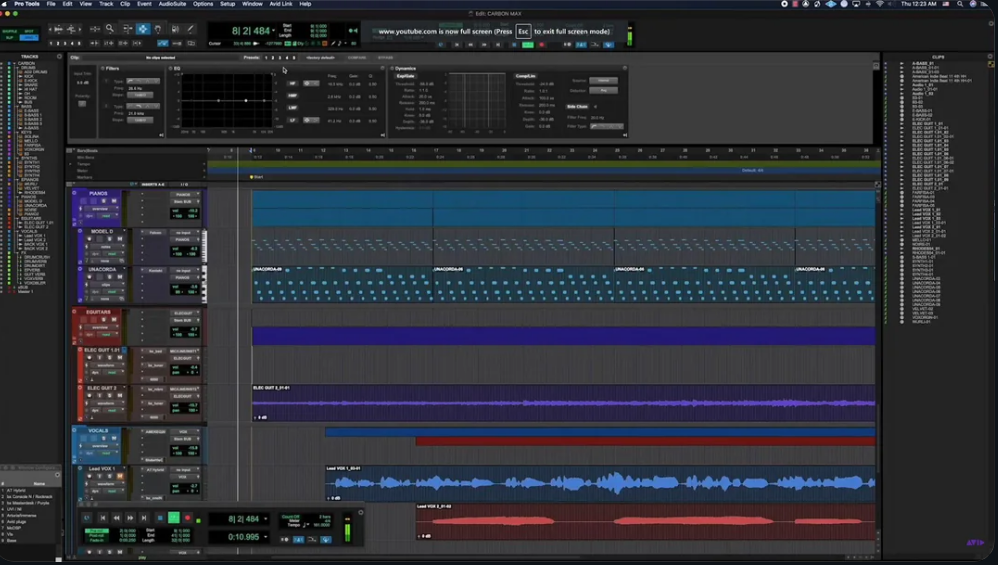Click COMPARE button in Clip Effects
This screenshot has width=998, height=565.
click(x=356, y=58)
